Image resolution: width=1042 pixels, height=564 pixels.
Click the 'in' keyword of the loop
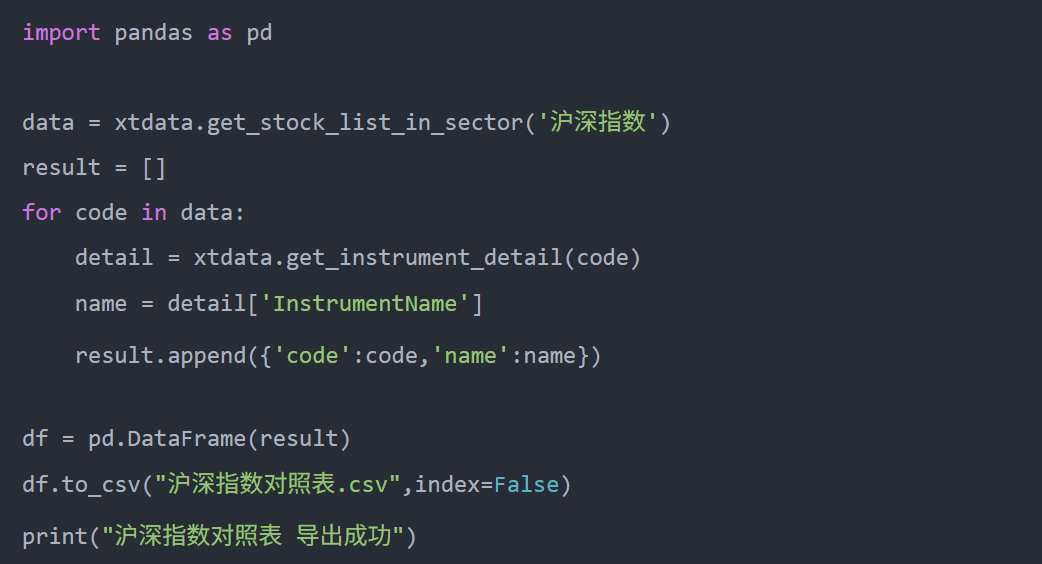click(153, 213)
